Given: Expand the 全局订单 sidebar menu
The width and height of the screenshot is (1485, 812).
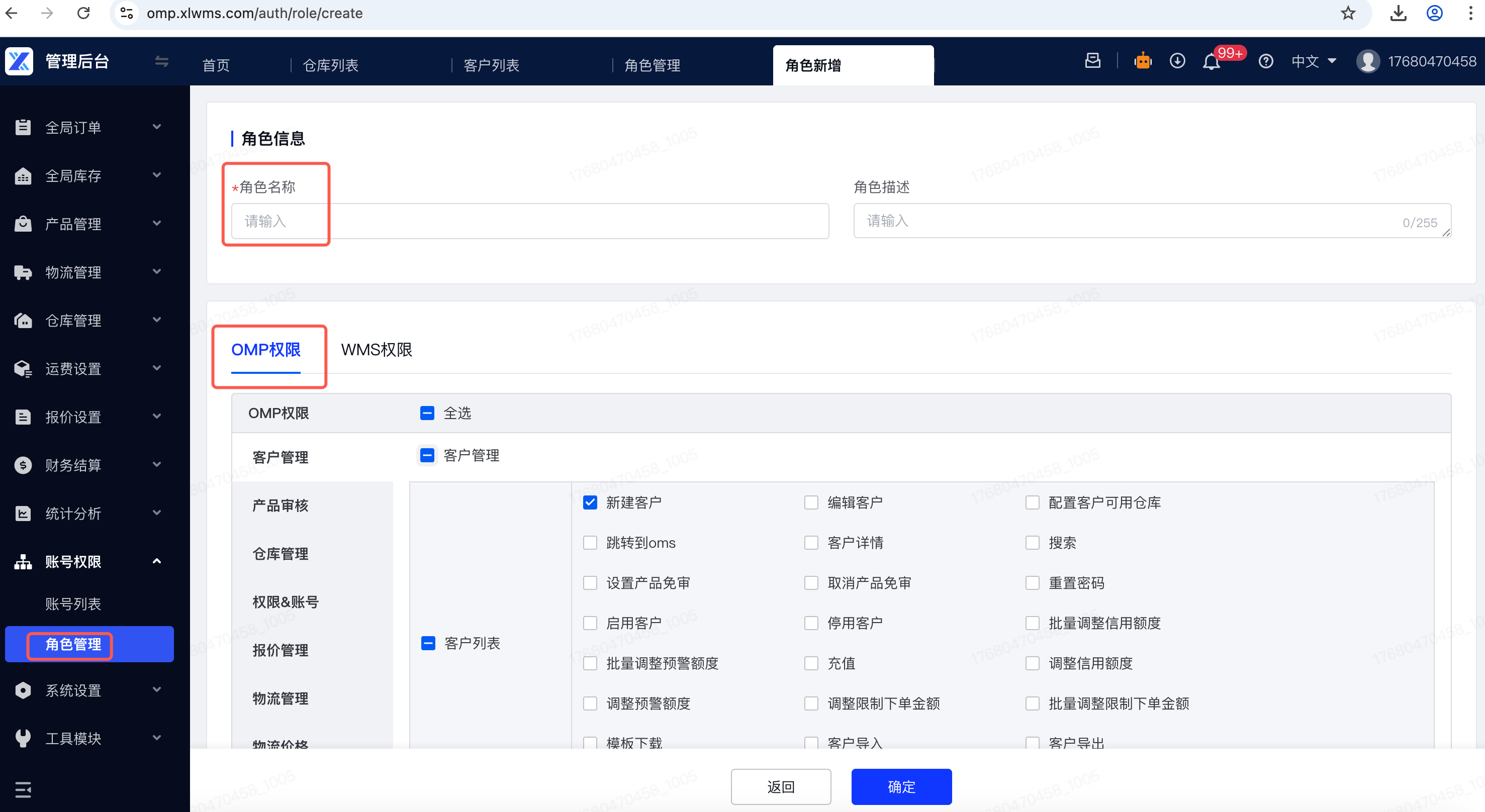Looking at the screenshot, I should pos(86,127).
